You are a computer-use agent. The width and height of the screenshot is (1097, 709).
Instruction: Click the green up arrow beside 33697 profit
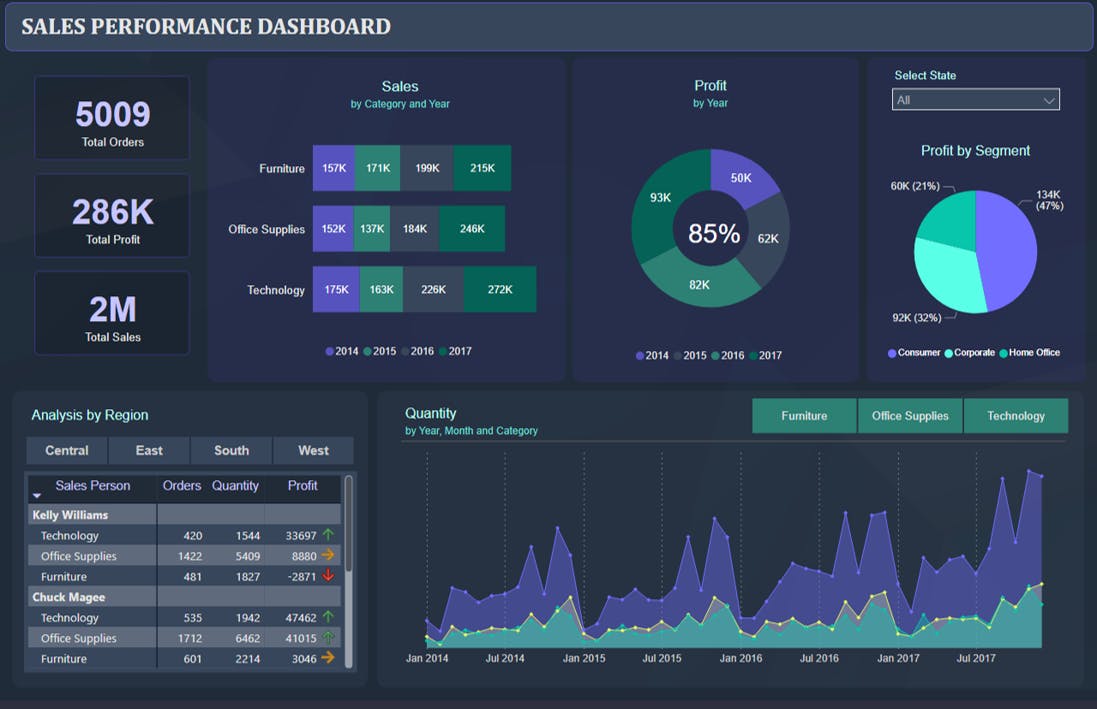328,535
